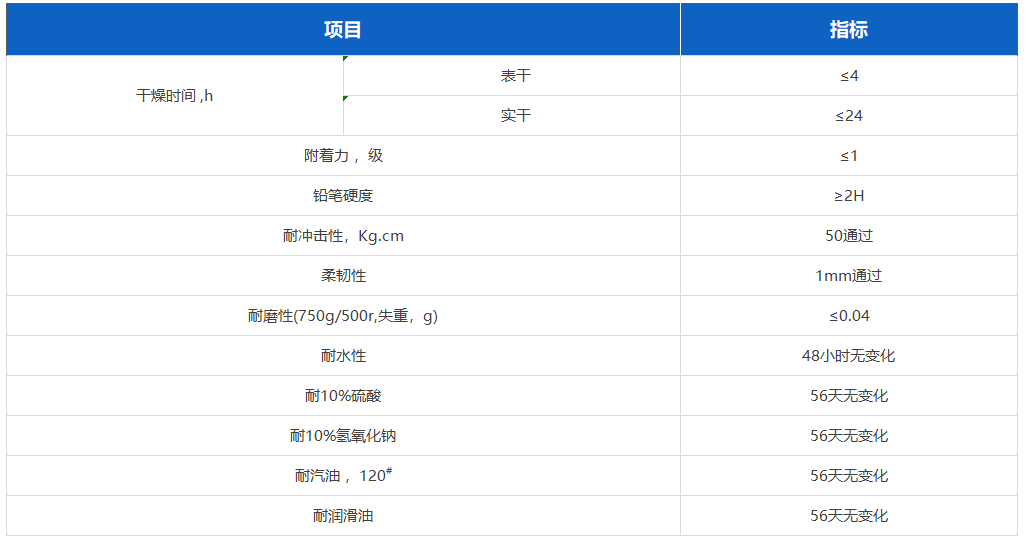Select the 50通过 value cell
Viewport: 1028px width, 550px height.
[x=848, y=236]
